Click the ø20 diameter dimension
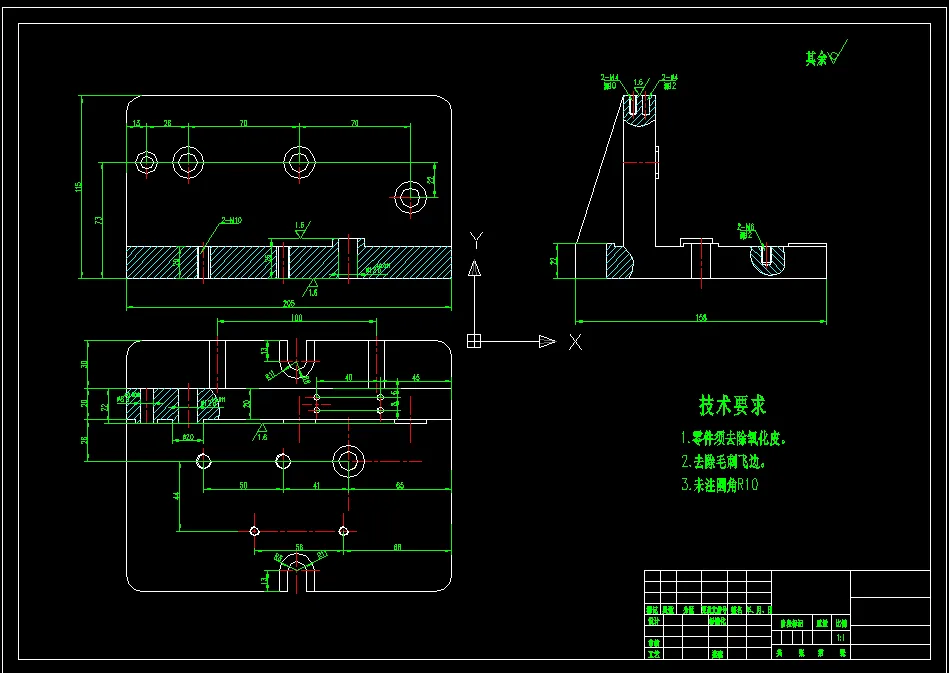The image size is (949, 673). 188,437
